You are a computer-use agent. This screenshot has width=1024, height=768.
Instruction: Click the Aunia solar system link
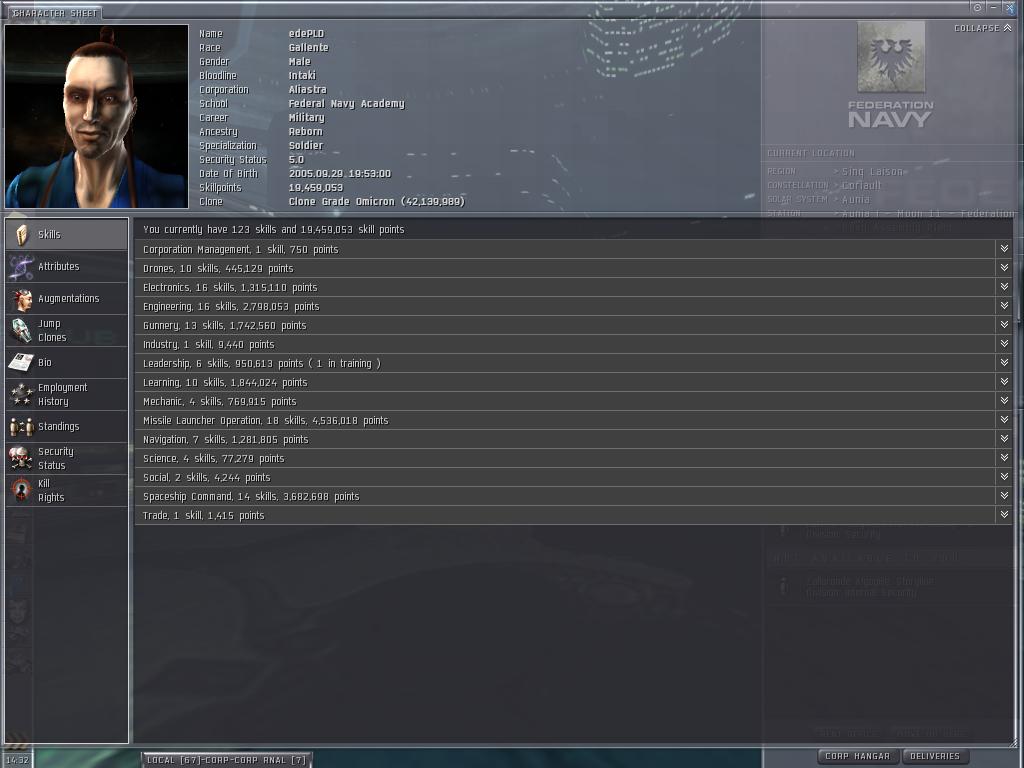coord(856,199)
